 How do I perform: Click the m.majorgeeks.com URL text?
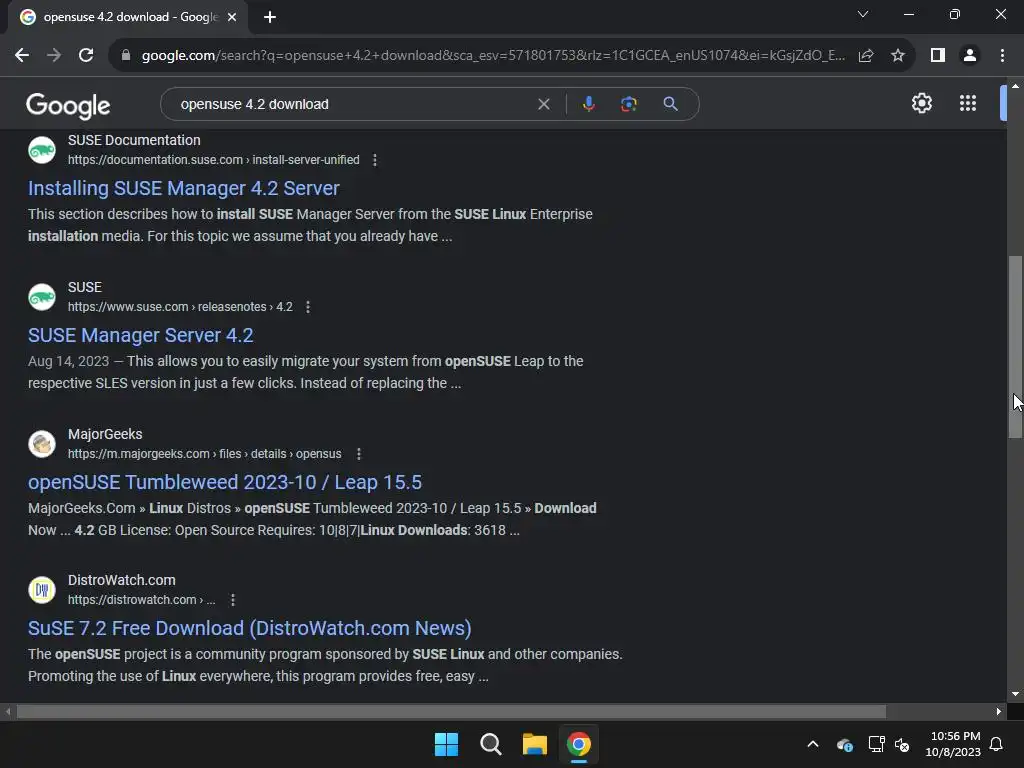204,454
